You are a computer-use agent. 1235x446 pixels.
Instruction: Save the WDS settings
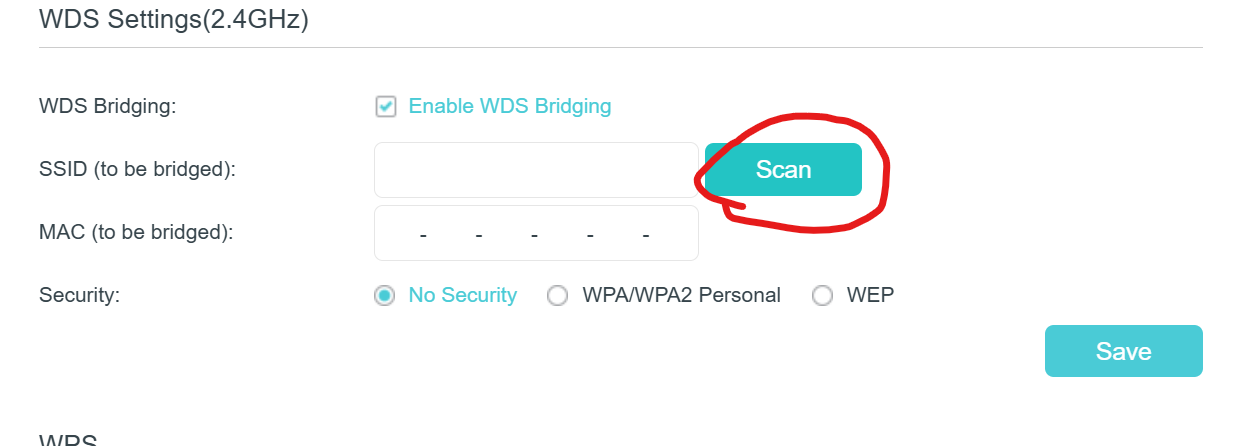(x=1123, y=351)
